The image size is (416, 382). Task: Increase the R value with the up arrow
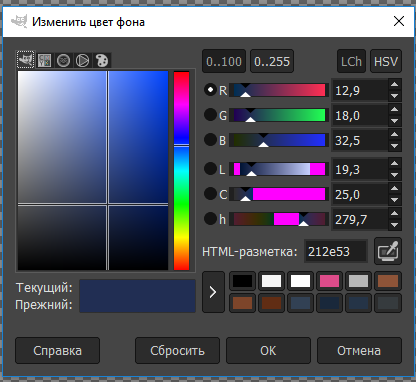pos(395,84)
